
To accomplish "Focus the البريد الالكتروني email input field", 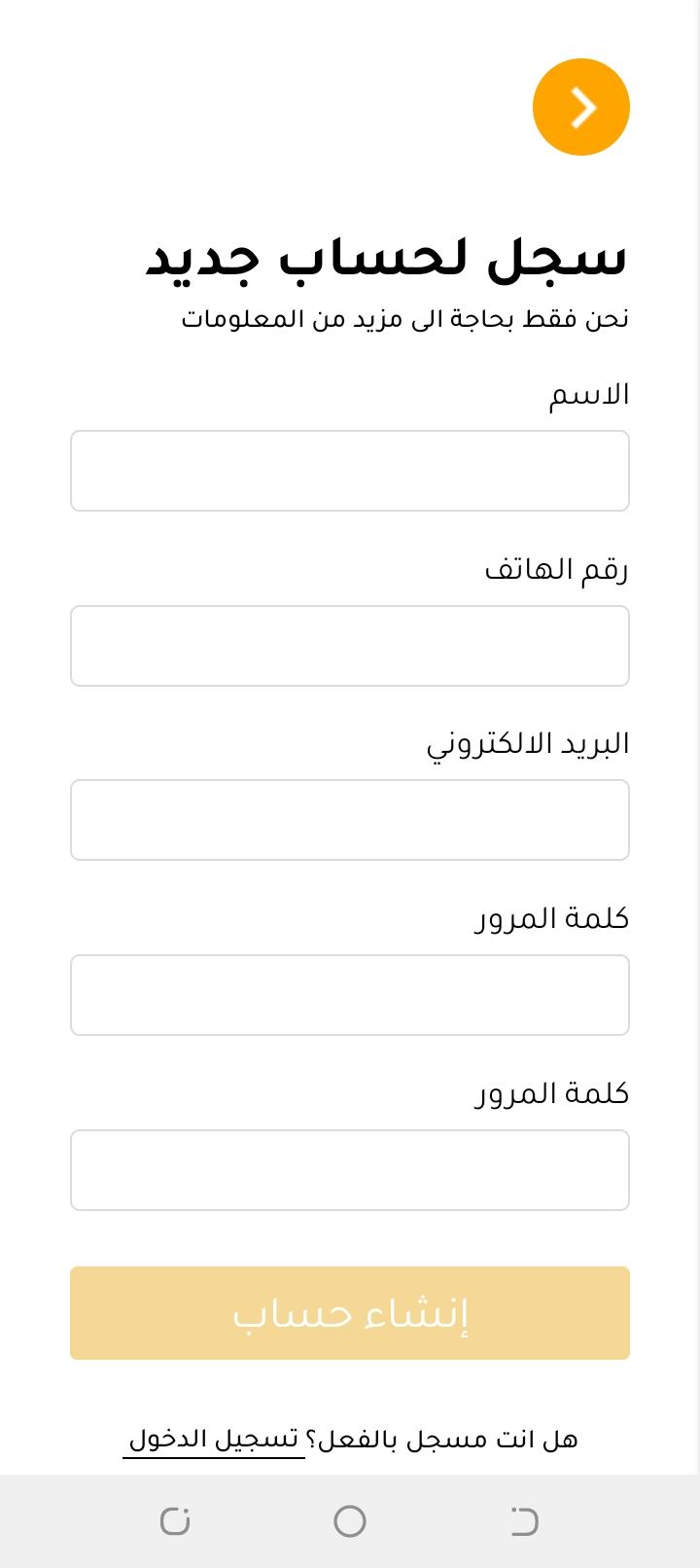I will click(x=350, y=820).
